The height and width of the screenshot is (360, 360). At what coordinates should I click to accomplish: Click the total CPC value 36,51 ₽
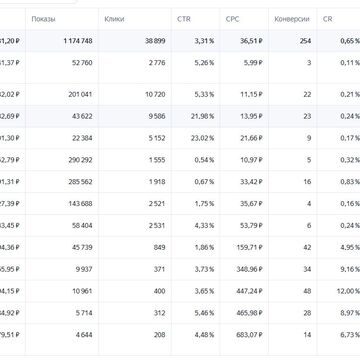coord(251,41)
